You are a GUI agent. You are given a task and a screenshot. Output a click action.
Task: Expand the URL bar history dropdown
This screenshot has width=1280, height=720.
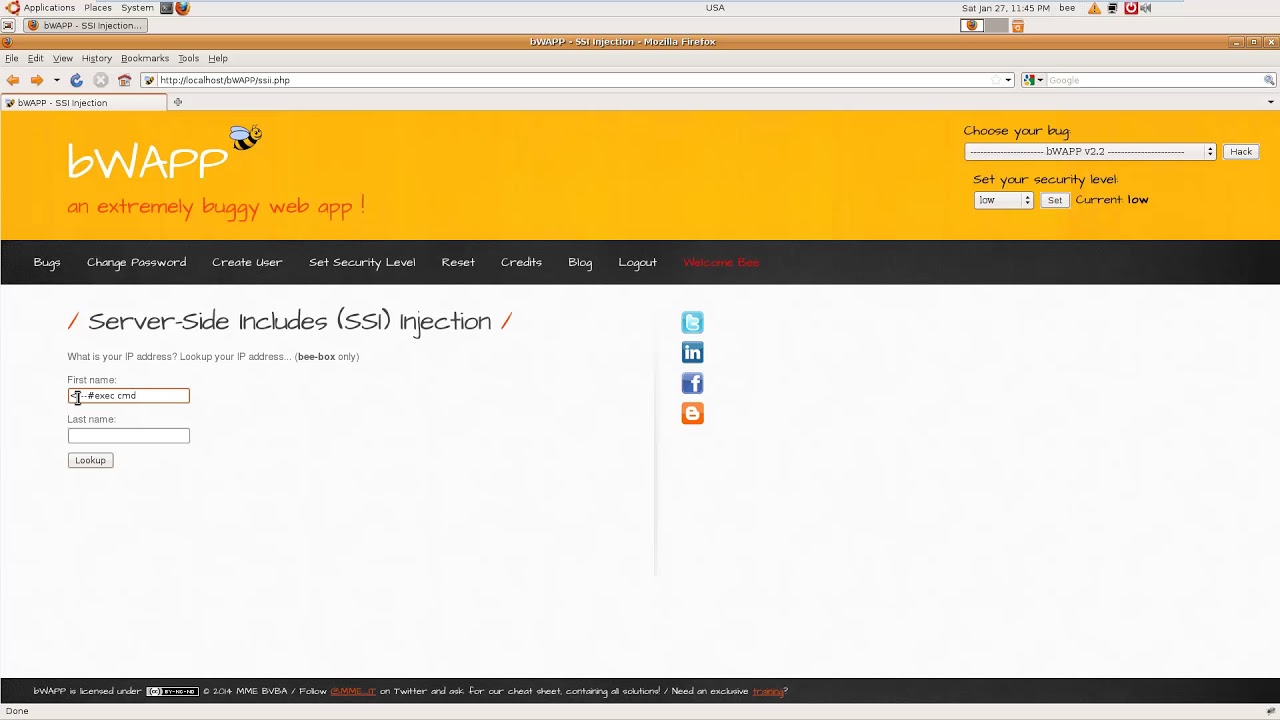point(1008,80)
